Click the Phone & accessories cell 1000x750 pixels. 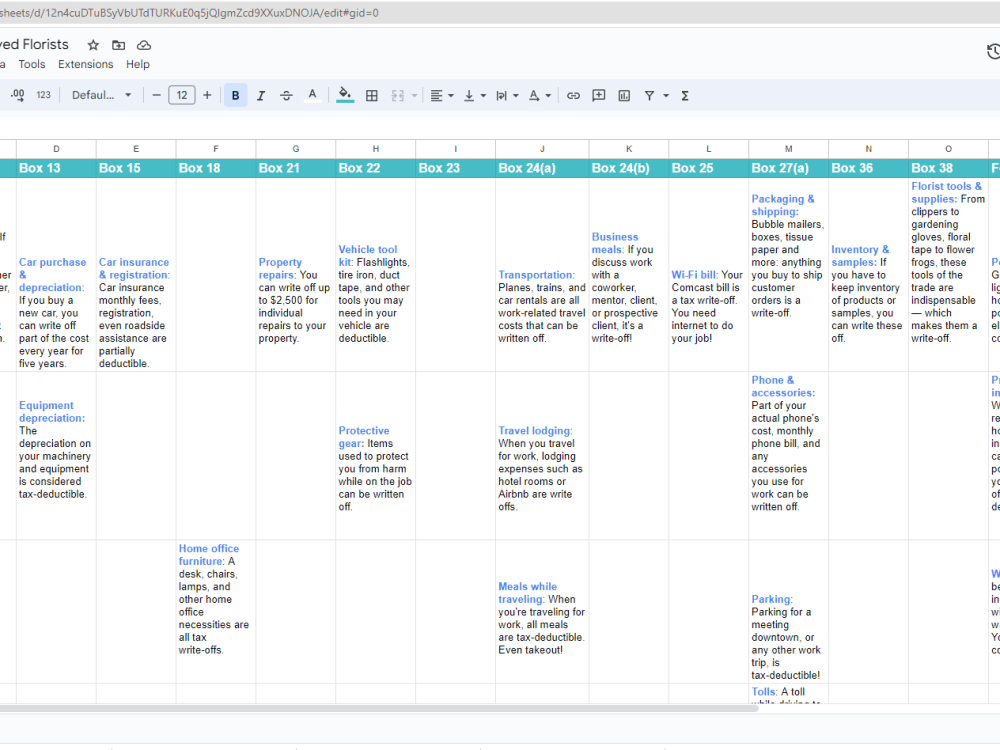(x=788, y=456)
